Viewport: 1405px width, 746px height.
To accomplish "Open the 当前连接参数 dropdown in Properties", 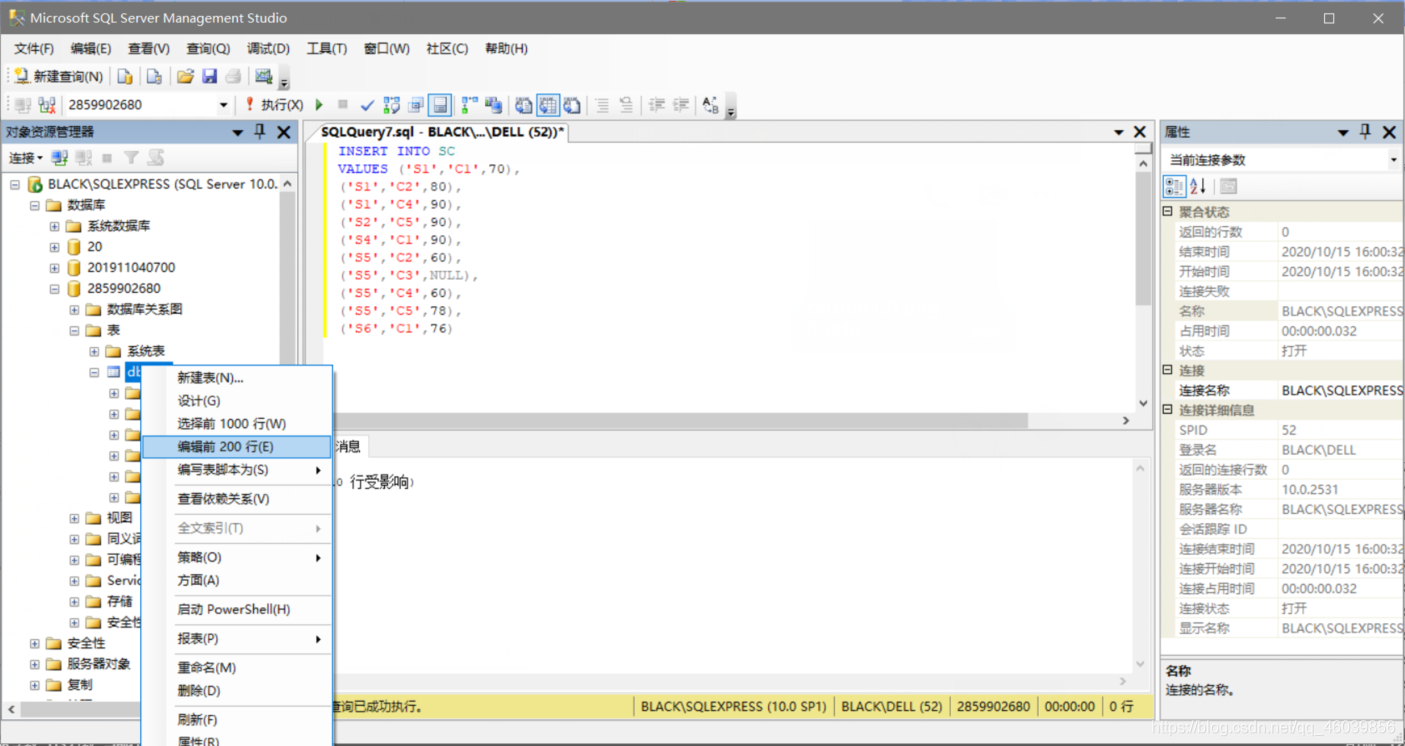I will click(x=1393, y=160).
